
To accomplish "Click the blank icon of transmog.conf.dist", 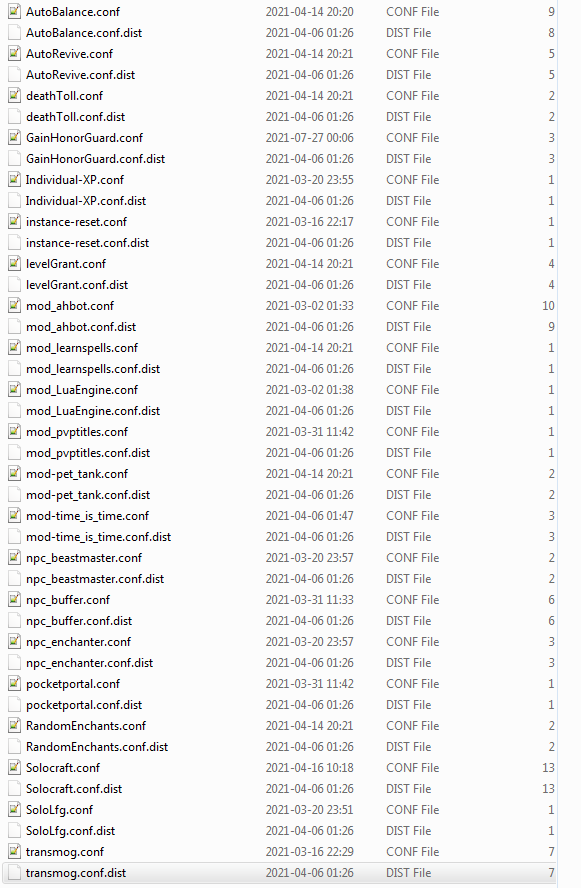I will tap(15, 872).
